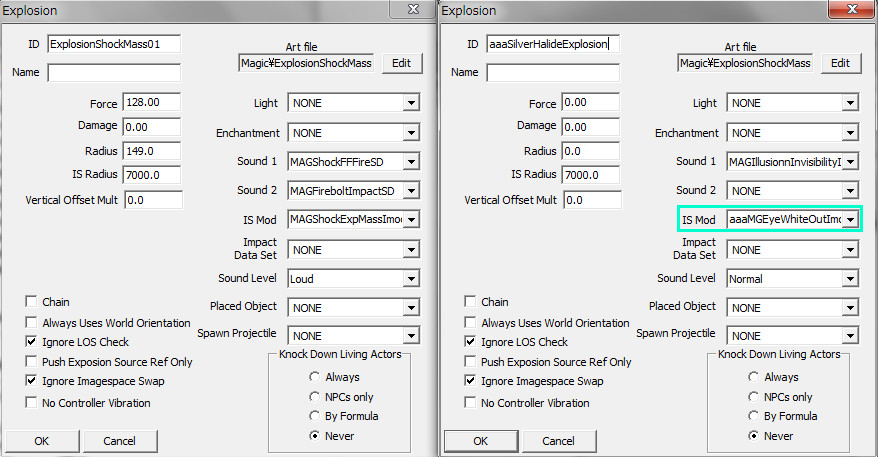Open the highlighted IS Mod dropdown aaaMGEyeWhiteOut

pos(849,220)
